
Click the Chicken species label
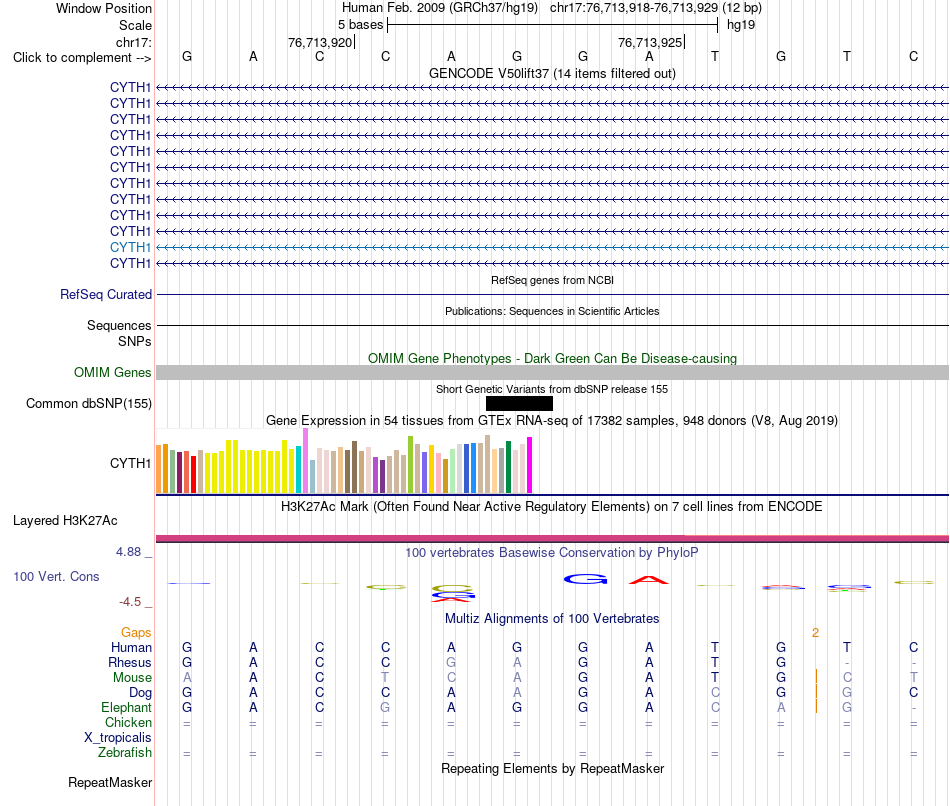(128, 722)
